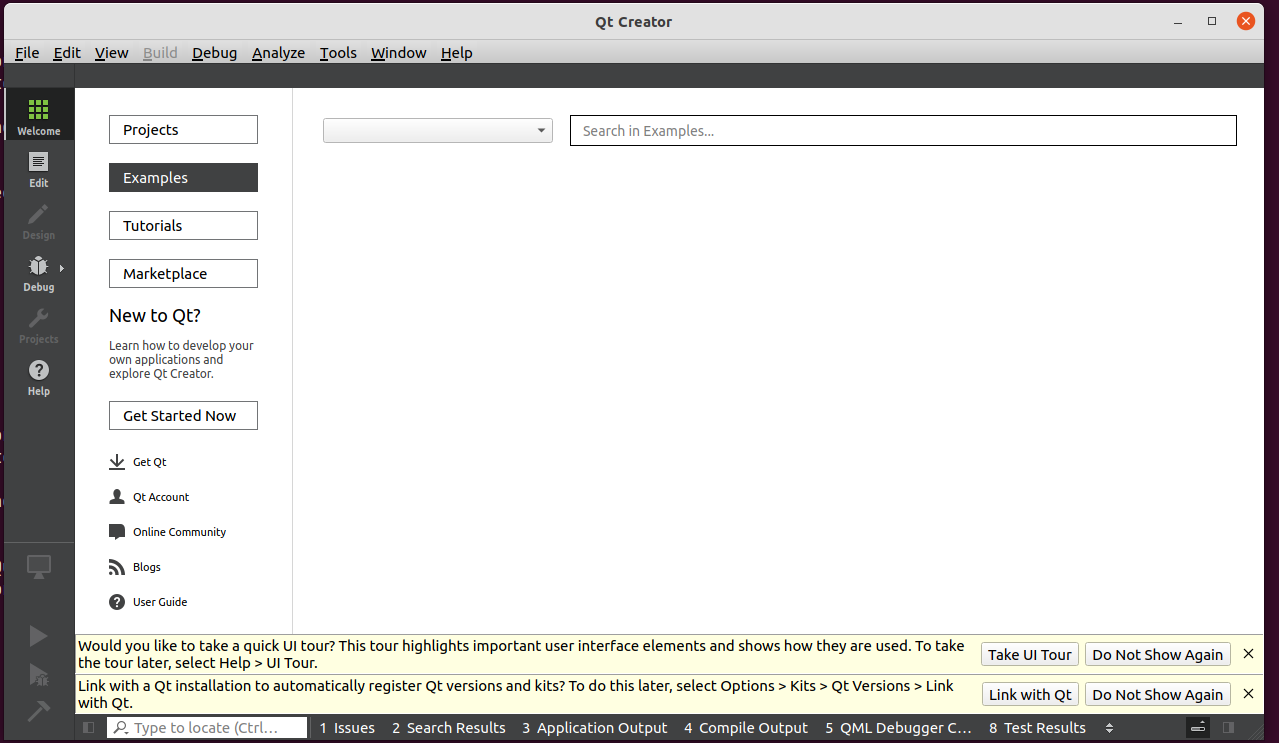Screen dimensions: 1279x743
Task: Click Get Started Now button
Action: (183, 416)
